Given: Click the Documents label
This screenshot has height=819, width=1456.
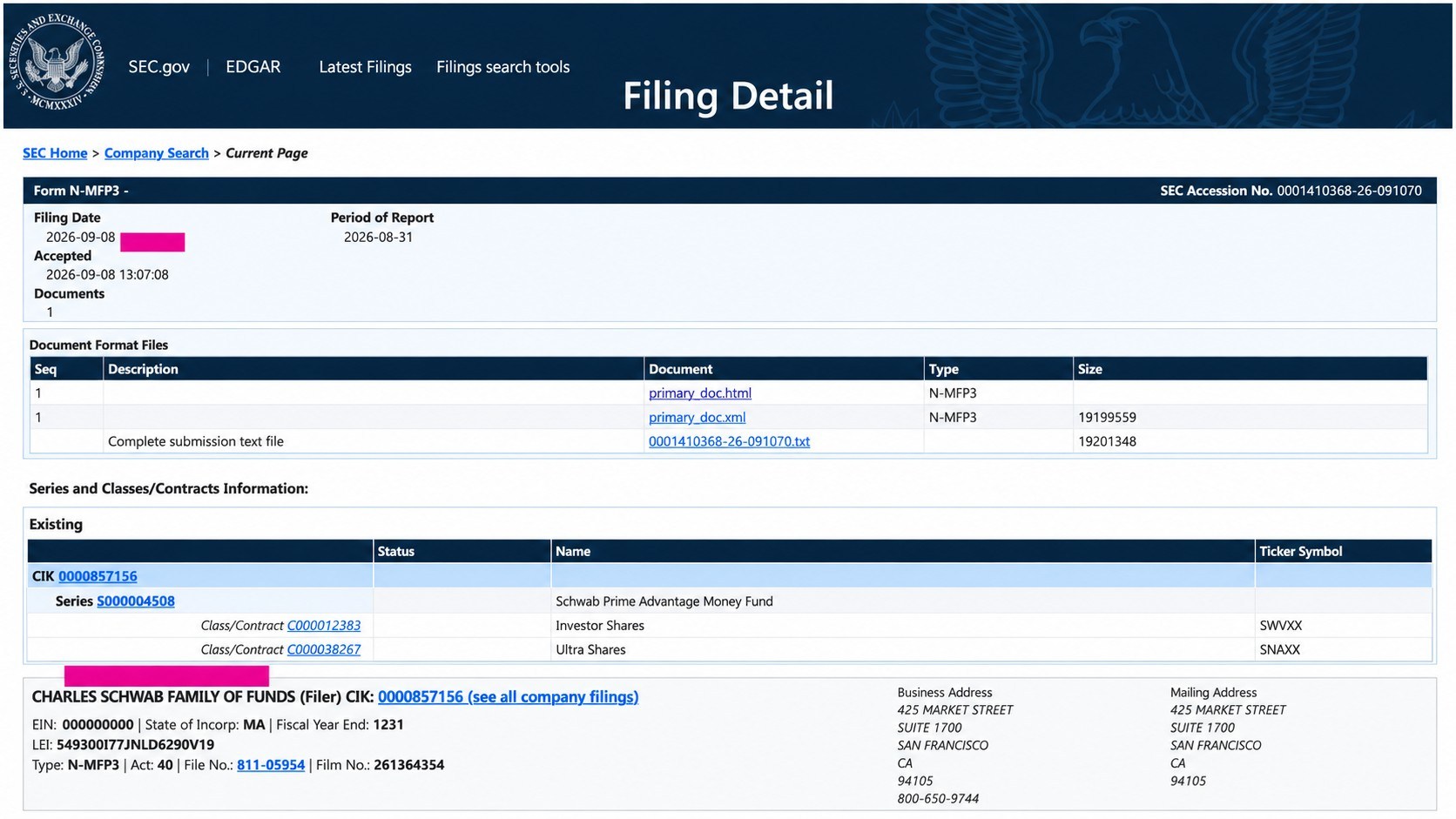Looking at the screenshot, I should (x=69, y=294).
